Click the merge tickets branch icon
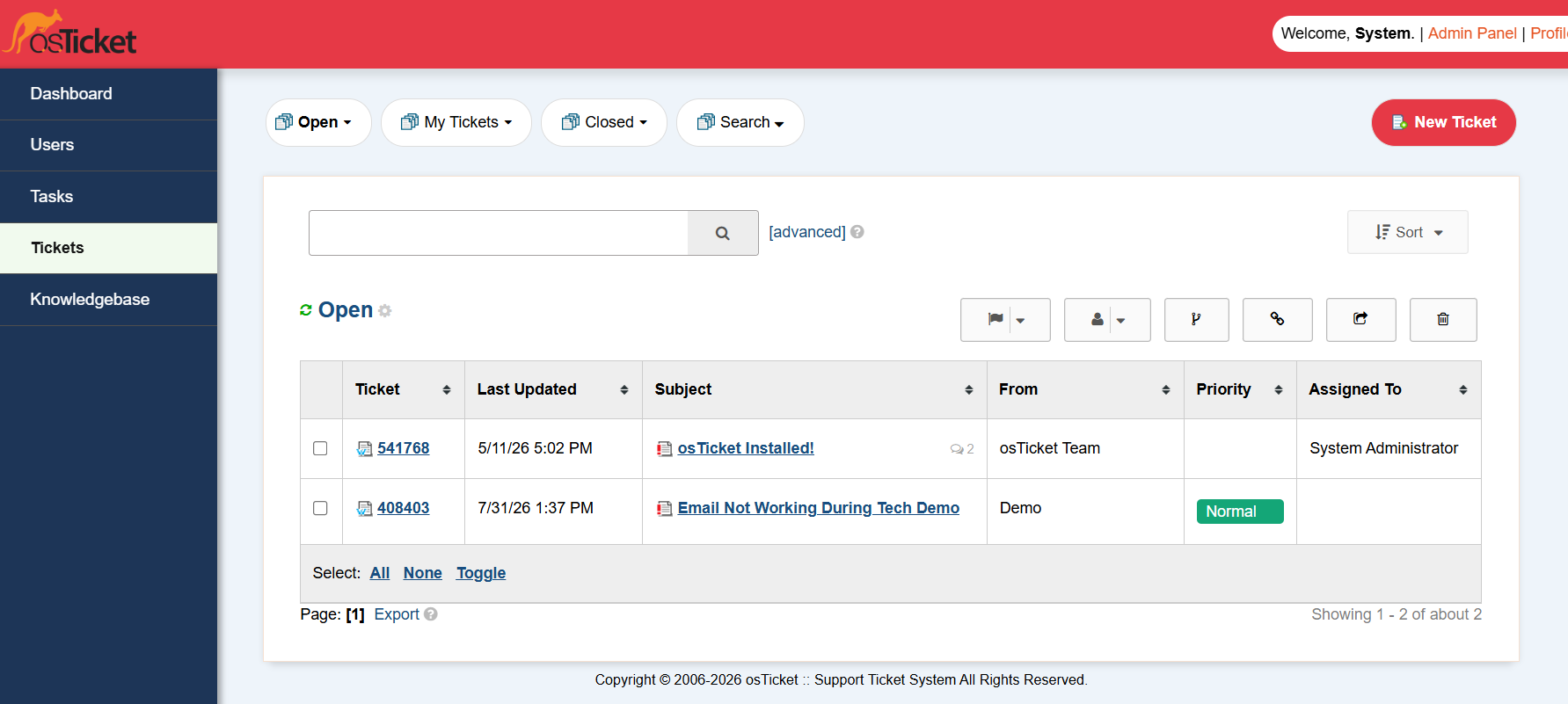 click(x=1196, y=319)
